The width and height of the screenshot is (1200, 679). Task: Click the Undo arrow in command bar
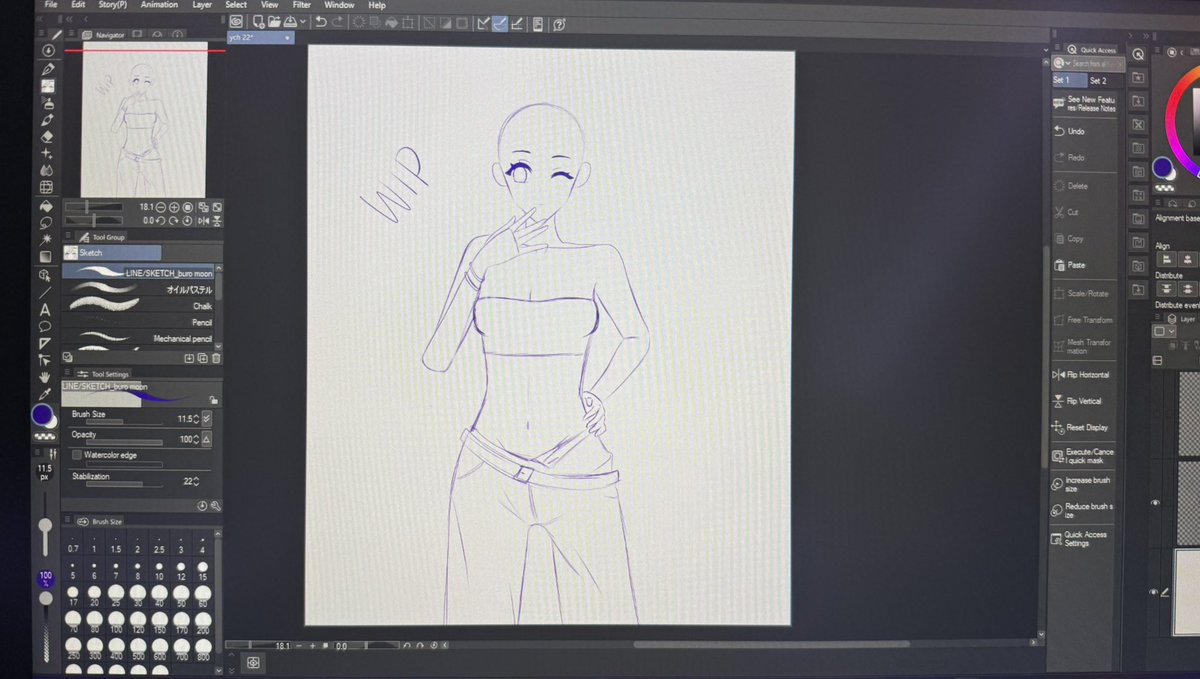[x=321, y=21]
